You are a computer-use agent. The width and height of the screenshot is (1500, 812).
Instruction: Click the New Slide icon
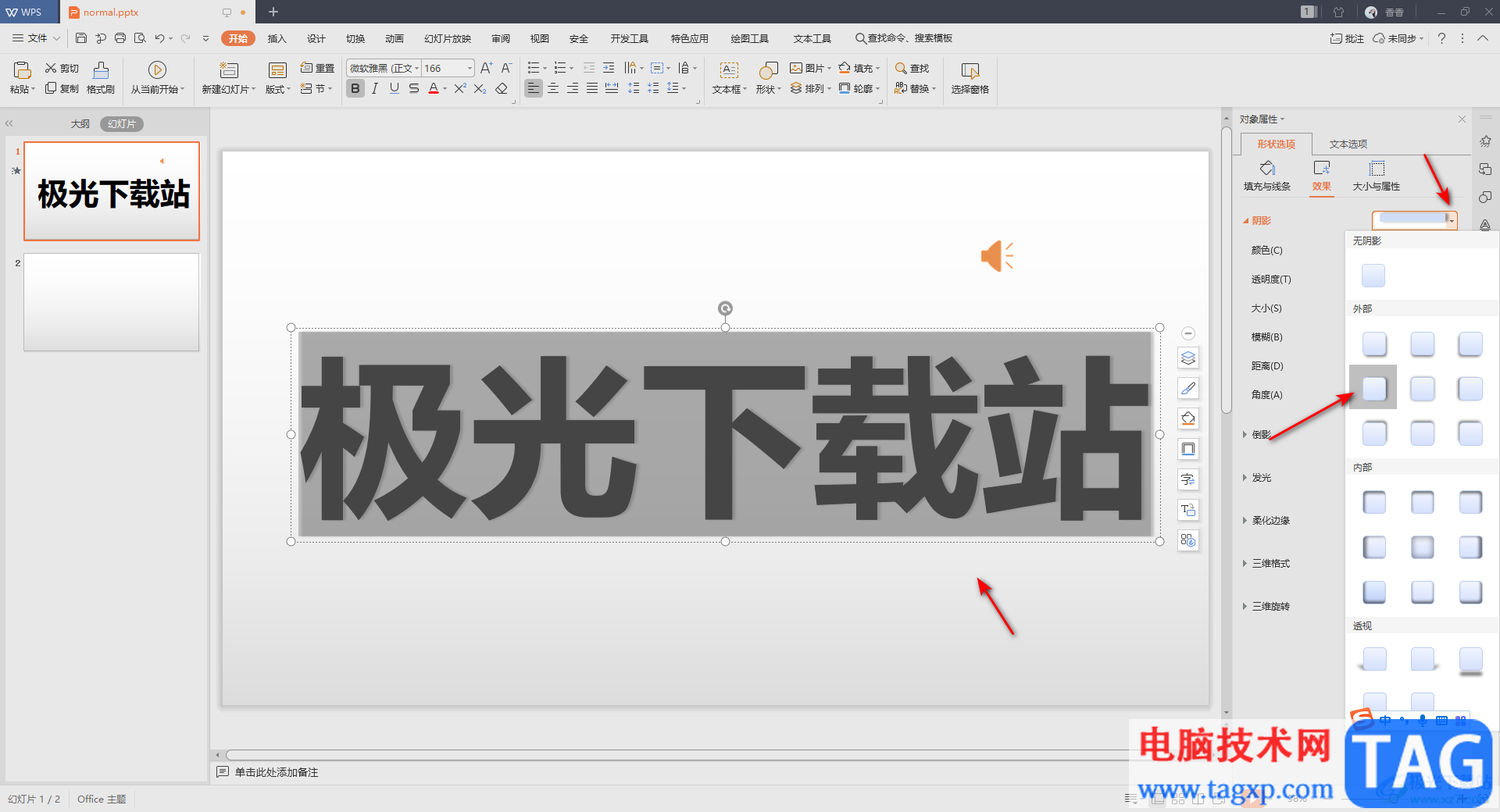[228, 70]
